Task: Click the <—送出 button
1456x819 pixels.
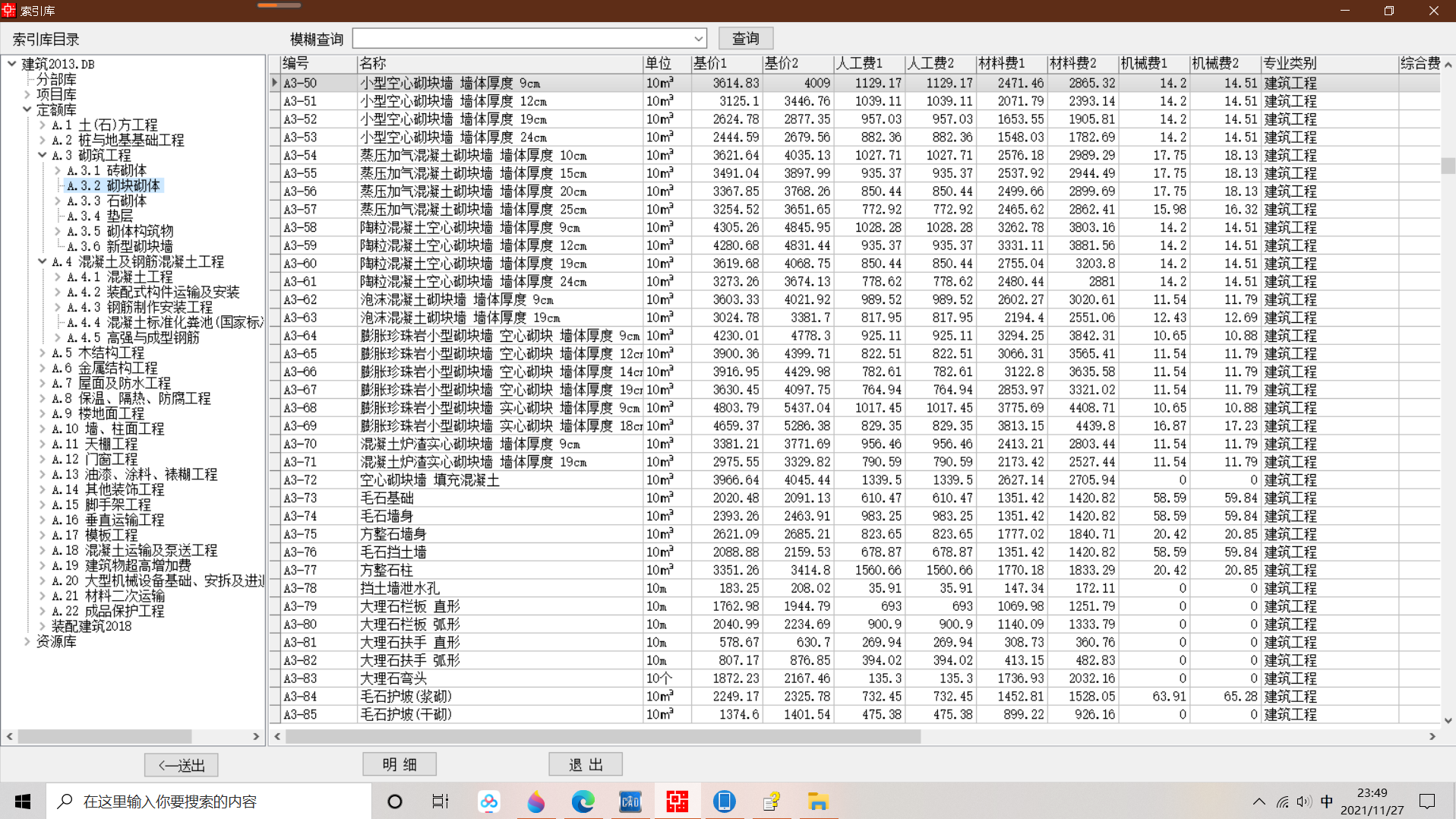Action: (181, 765)
